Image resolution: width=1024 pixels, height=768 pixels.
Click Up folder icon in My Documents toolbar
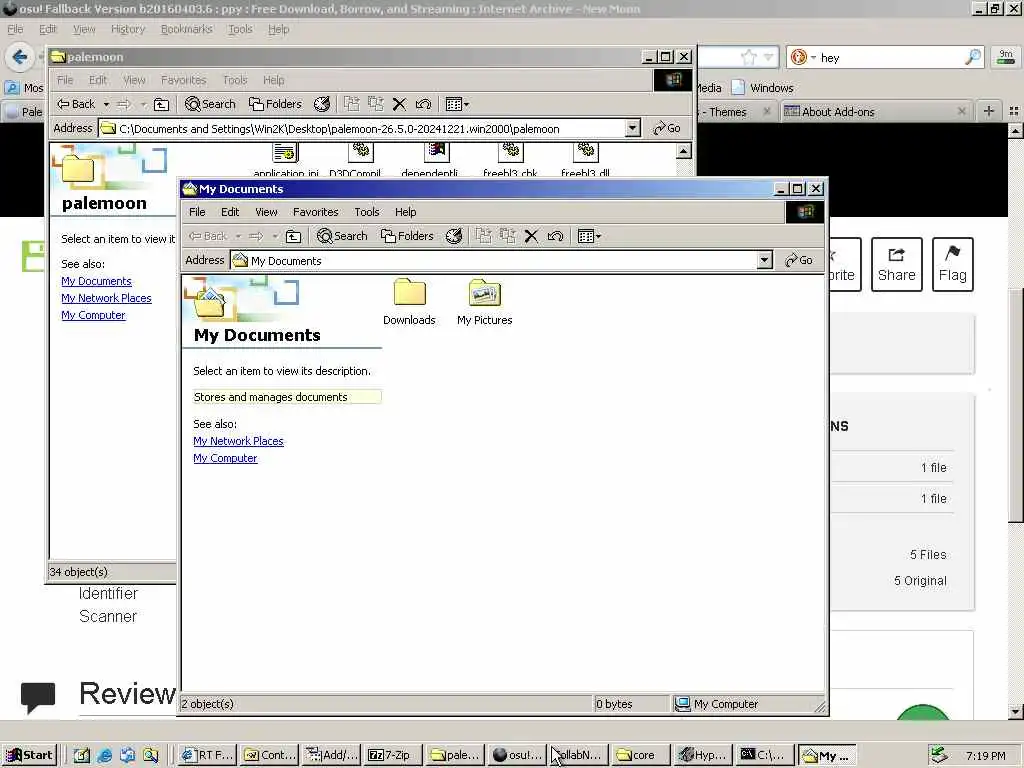[x=293, y=236]
